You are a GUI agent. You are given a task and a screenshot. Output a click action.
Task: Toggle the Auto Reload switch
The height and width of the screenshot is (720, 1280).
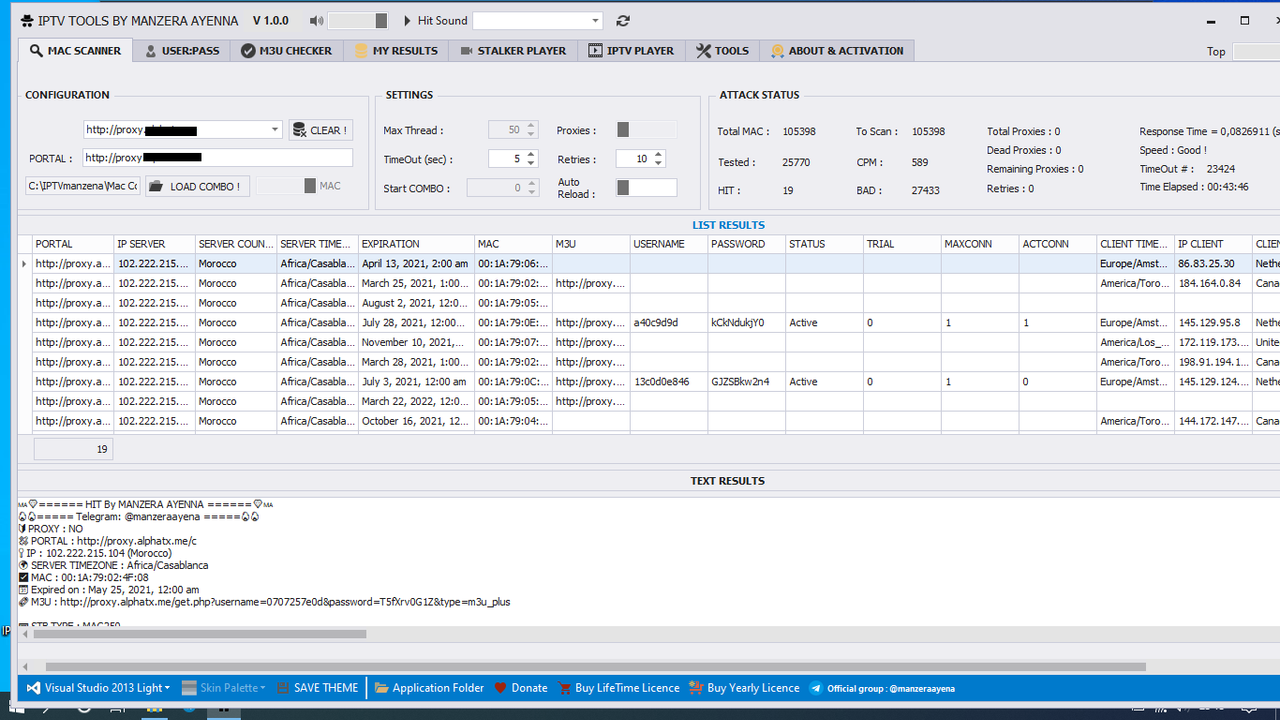click(x=646, y=188)
